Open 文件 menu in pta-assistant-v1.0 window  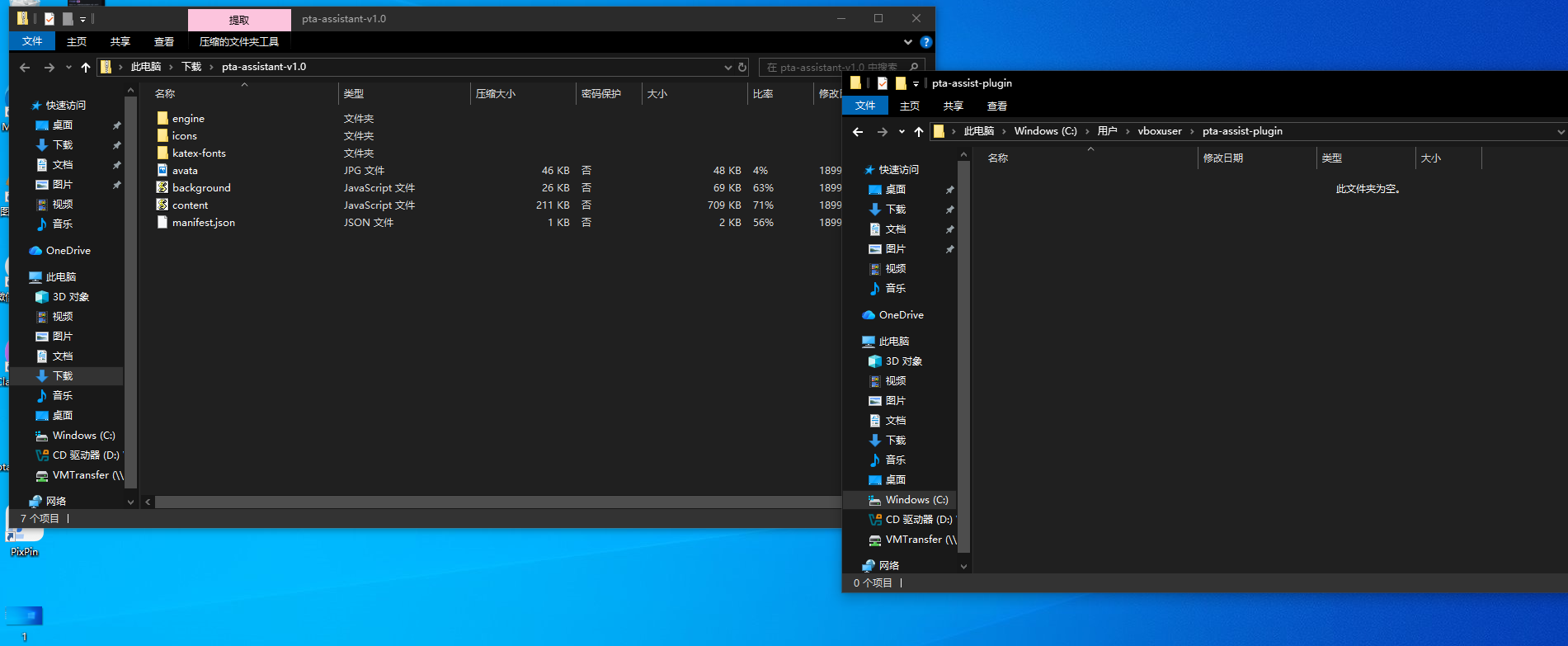point(32,41)
